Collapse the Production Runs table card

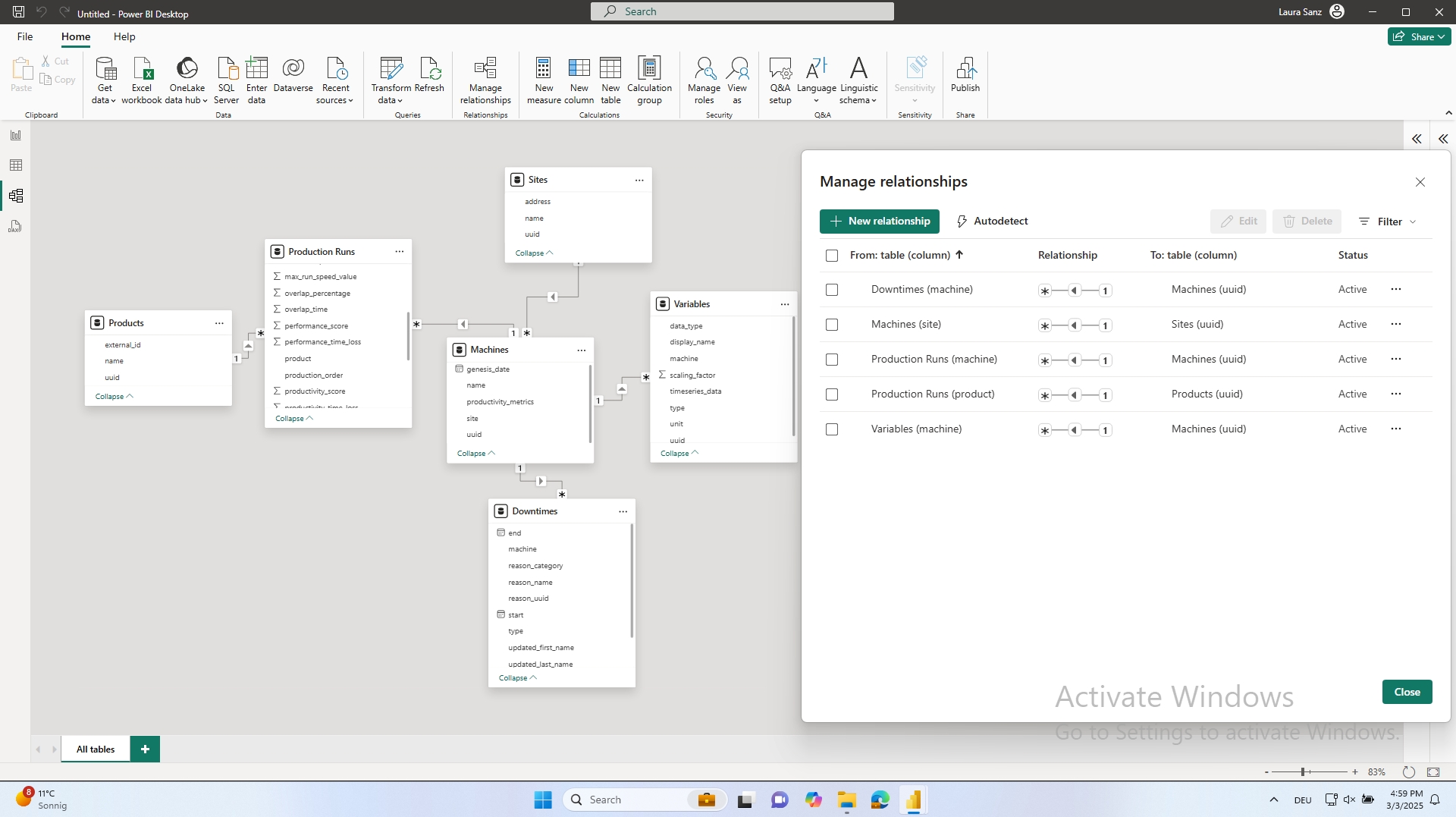pos(294,418)
